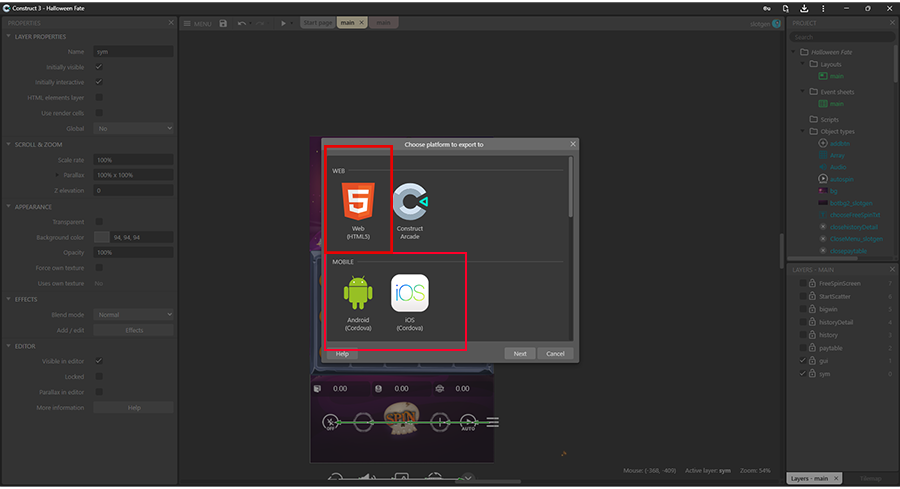Click the Background color swatch
900x489 pixels.
point(101,237)
